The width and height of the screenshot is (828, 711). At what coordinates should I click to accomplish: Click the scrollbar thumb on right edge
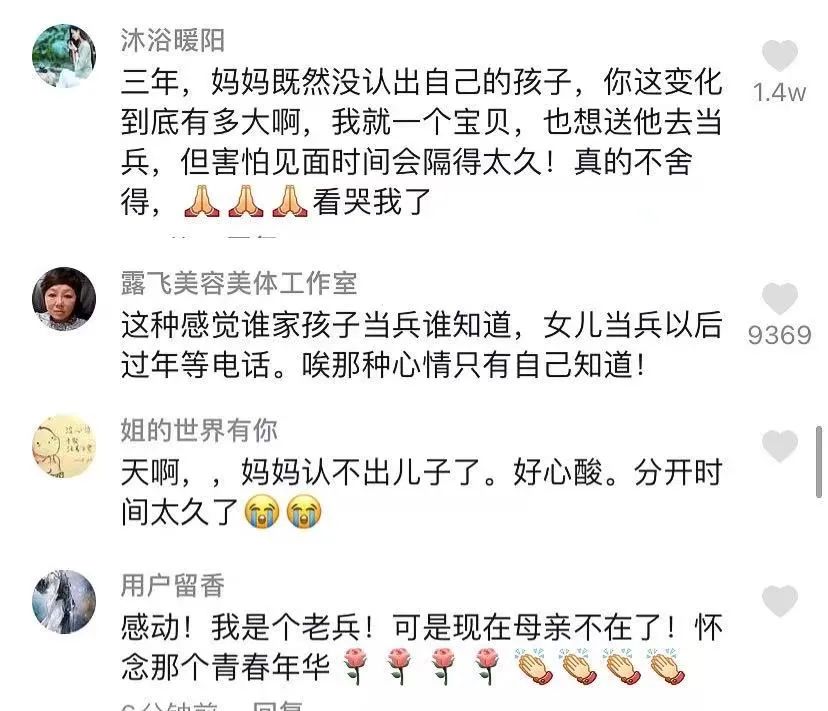pos(819,462)
